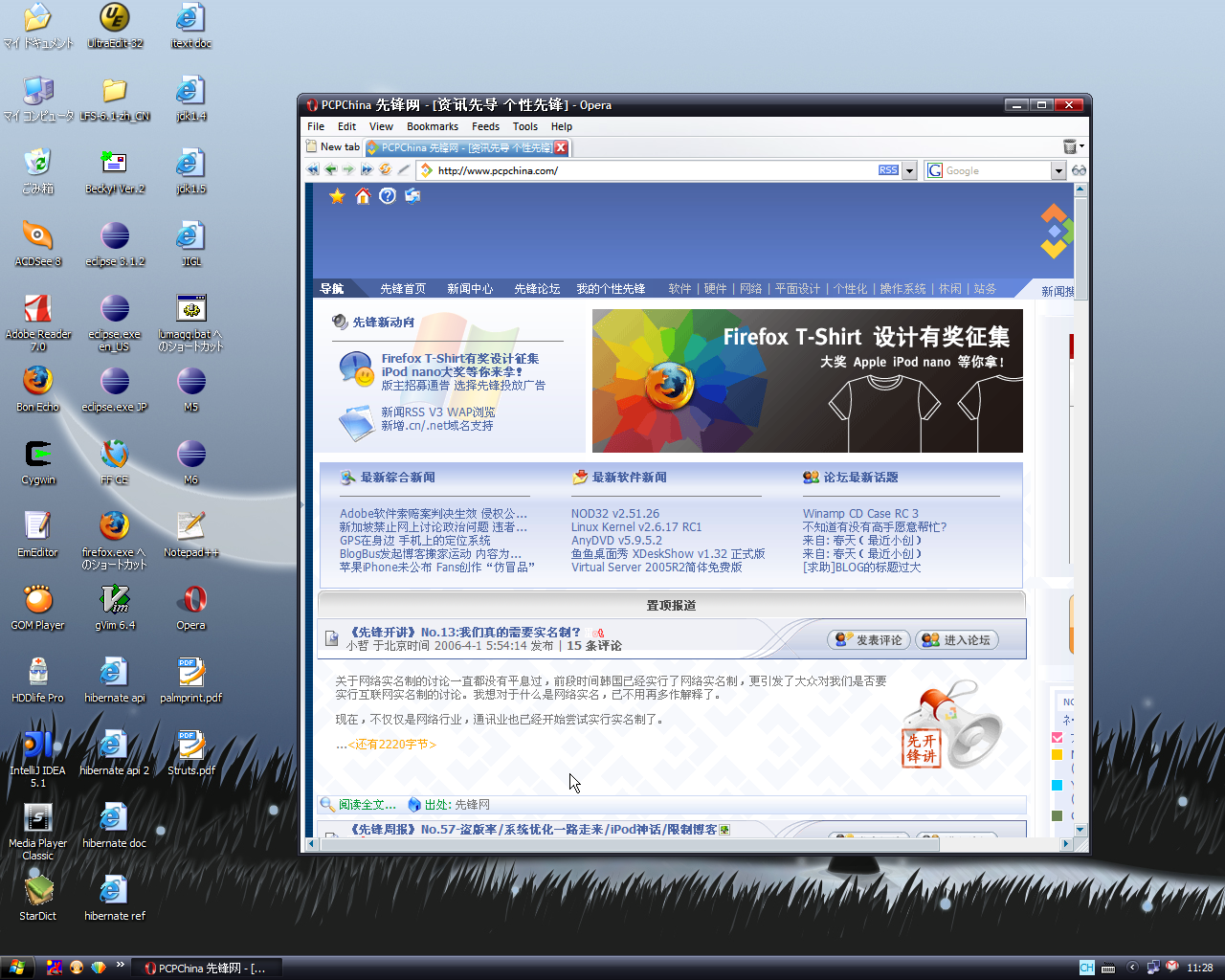Reload the page with the Reload icon
The height and width of the screenshot is (980, 1225).
[385, 169]
